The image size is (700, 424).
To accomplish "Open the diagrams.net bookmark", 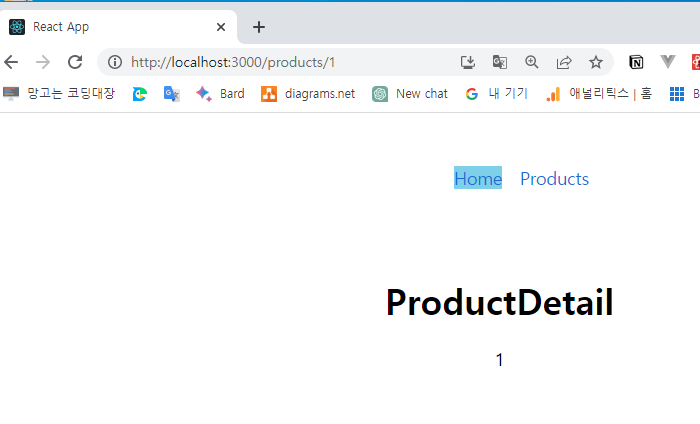I will click(309, 94).
